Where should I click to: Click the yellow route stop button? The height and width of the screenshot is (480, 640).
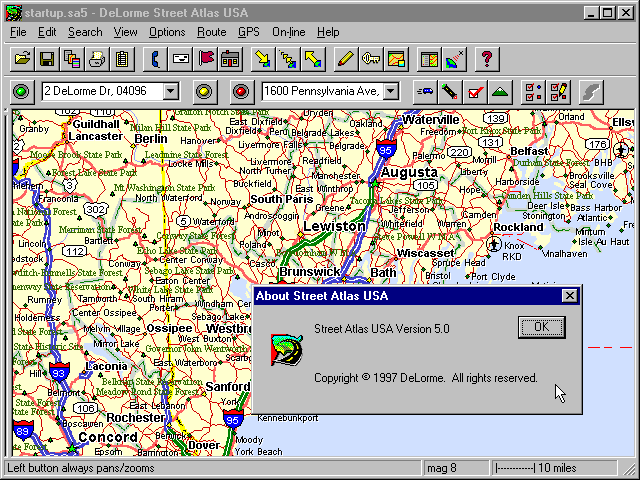click(x=204, y=91)
